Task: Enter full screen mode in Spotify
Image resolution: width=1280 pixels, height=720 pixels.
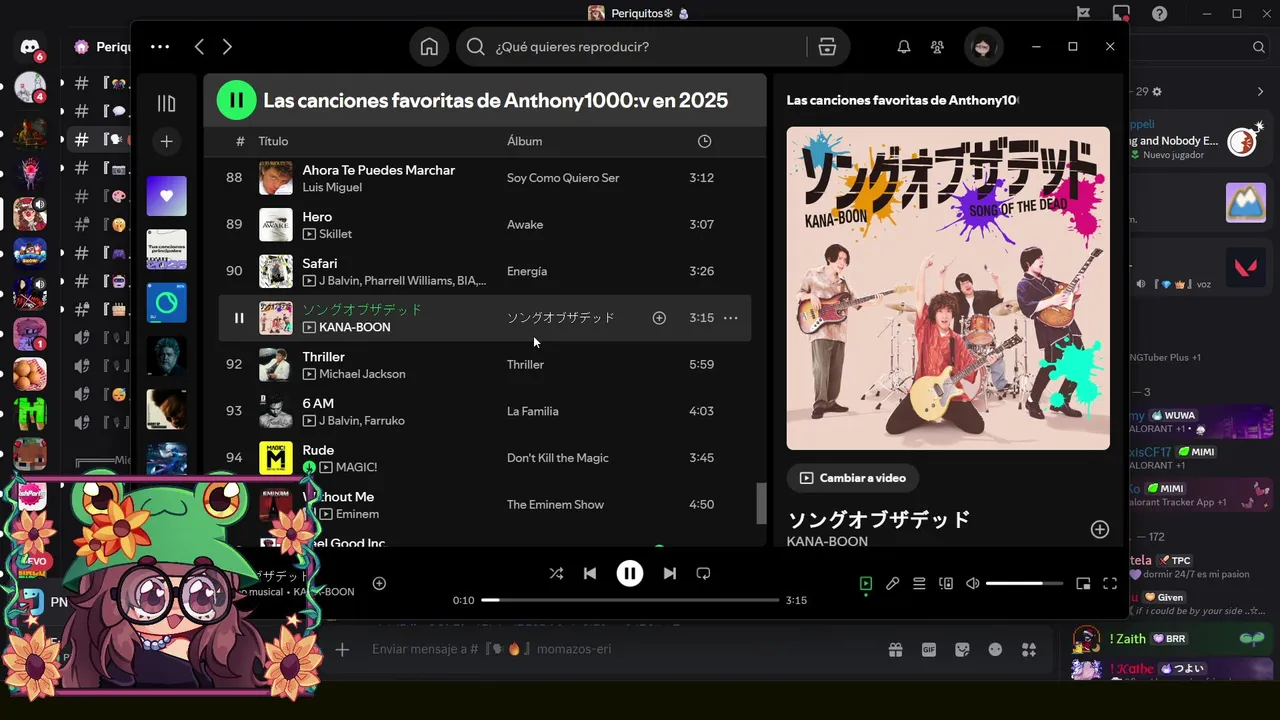Action: tap(1110, 584)
